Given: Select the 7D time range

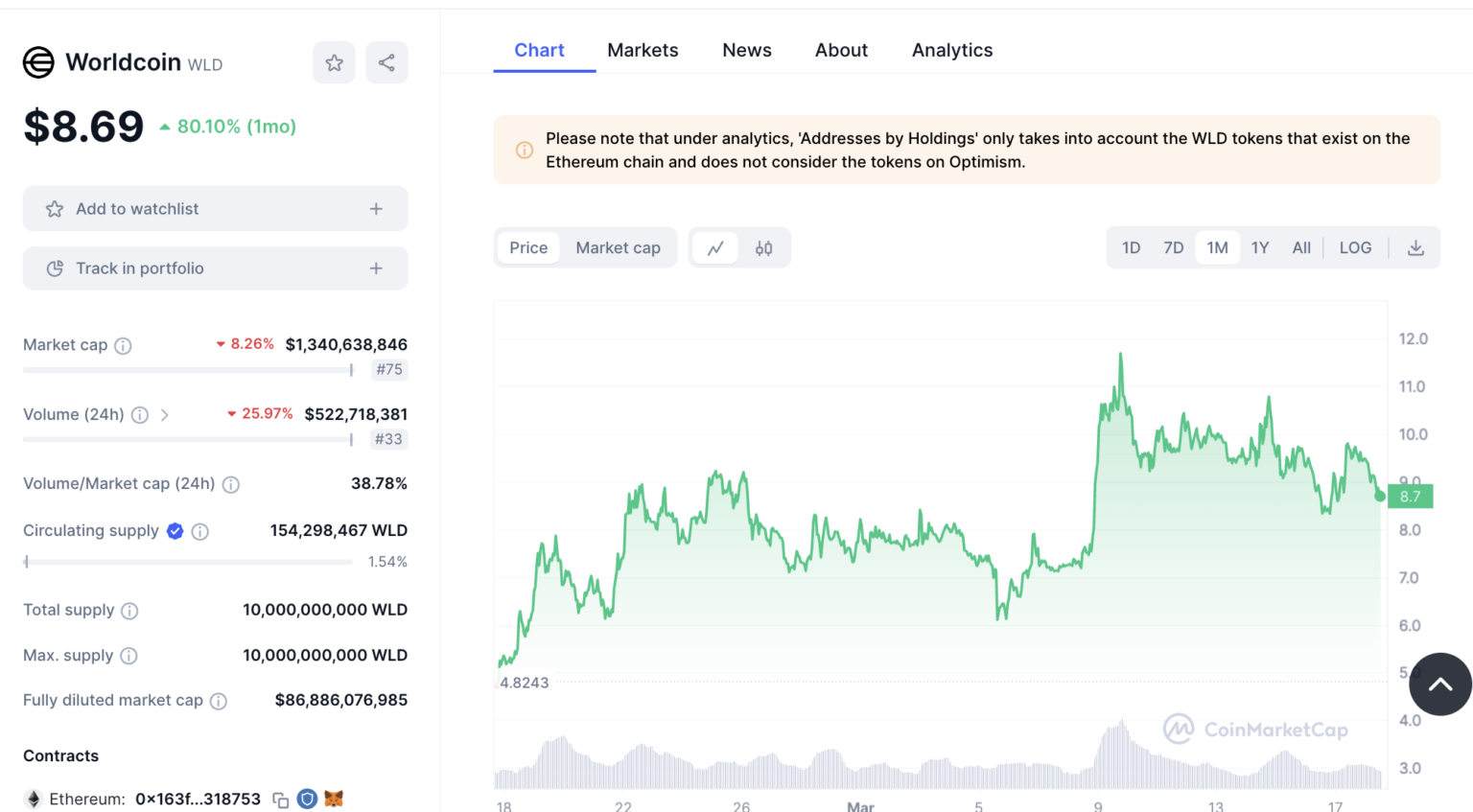Looking at the screenshot, I should point(1173,248).
